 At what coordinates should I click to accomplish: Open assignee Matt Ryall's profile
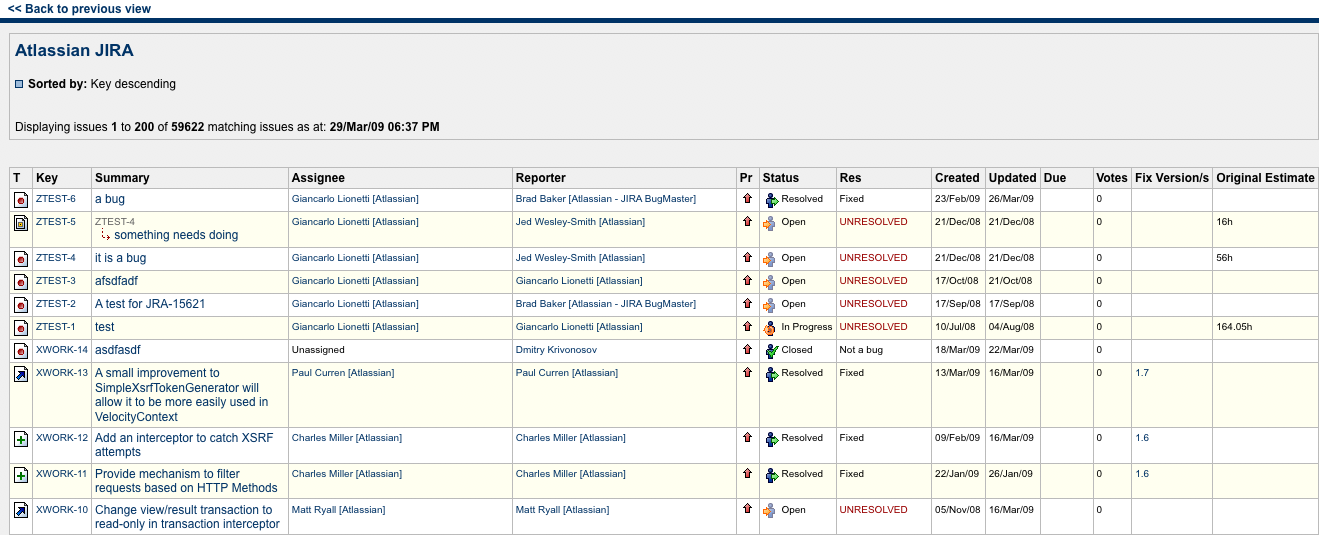[338, 510]
